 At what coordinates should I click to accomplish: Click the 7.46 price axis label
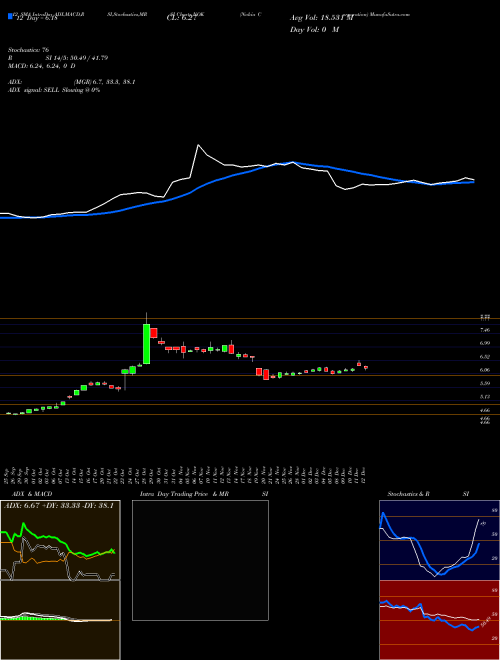tap(485, 330)
